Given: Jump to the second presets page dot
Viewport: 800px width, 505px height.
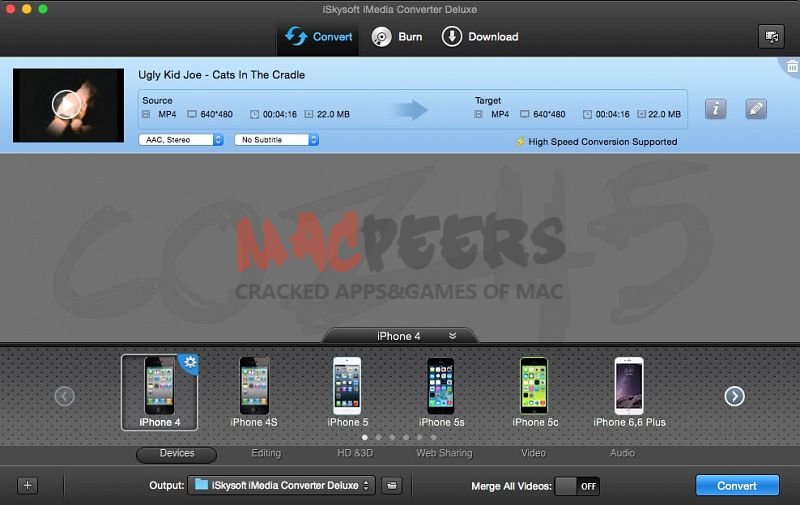Looking at the screenshot, I should (378, 437).
